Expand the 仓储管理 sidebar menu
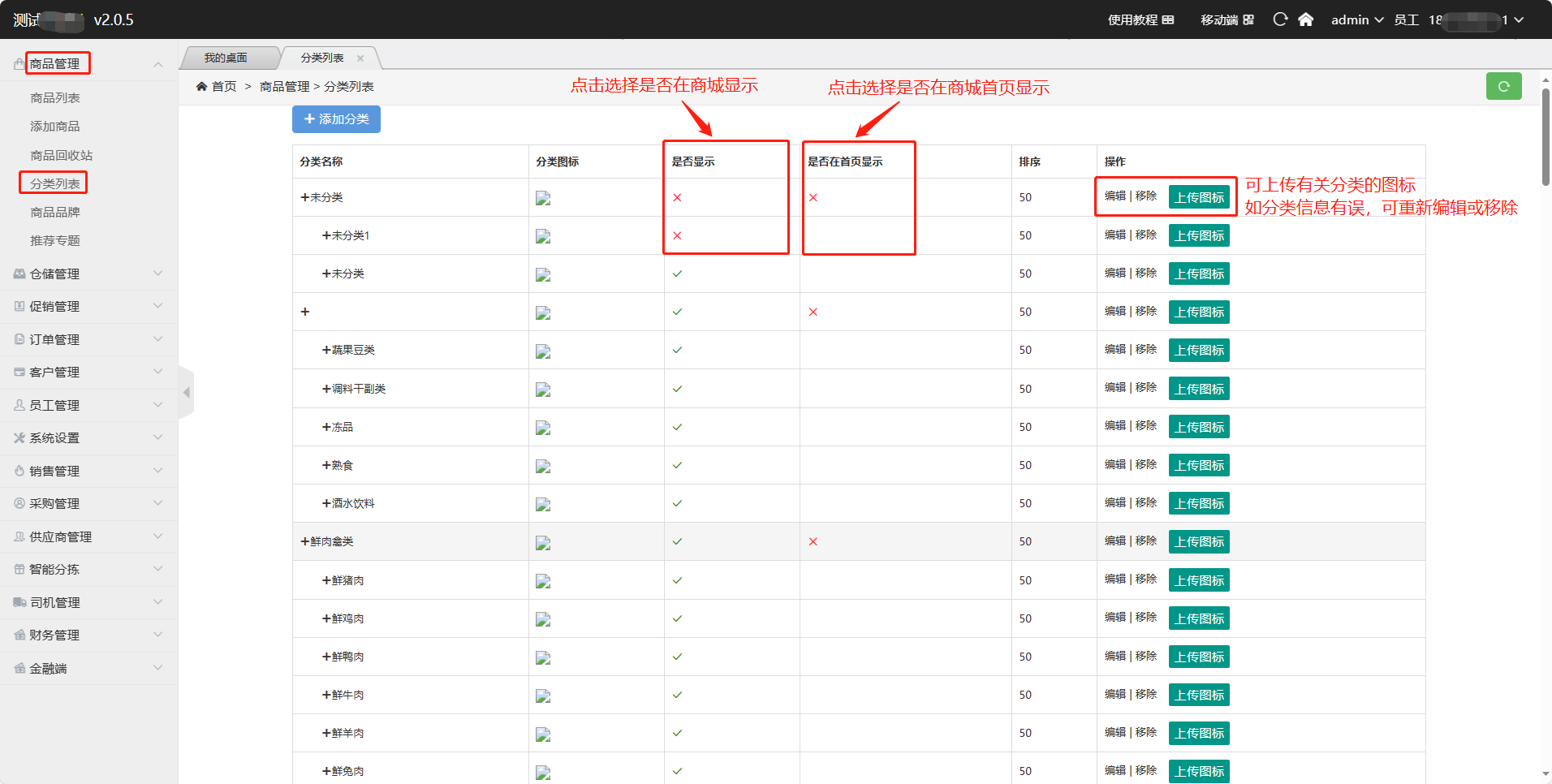 pos(88,274)
